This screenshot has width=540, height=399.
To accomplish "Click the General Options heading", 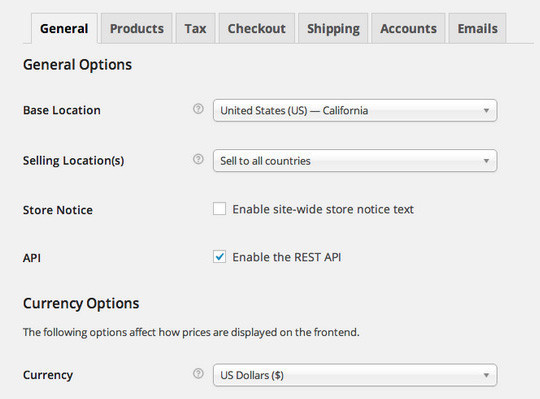I will (x=77, y=65).
